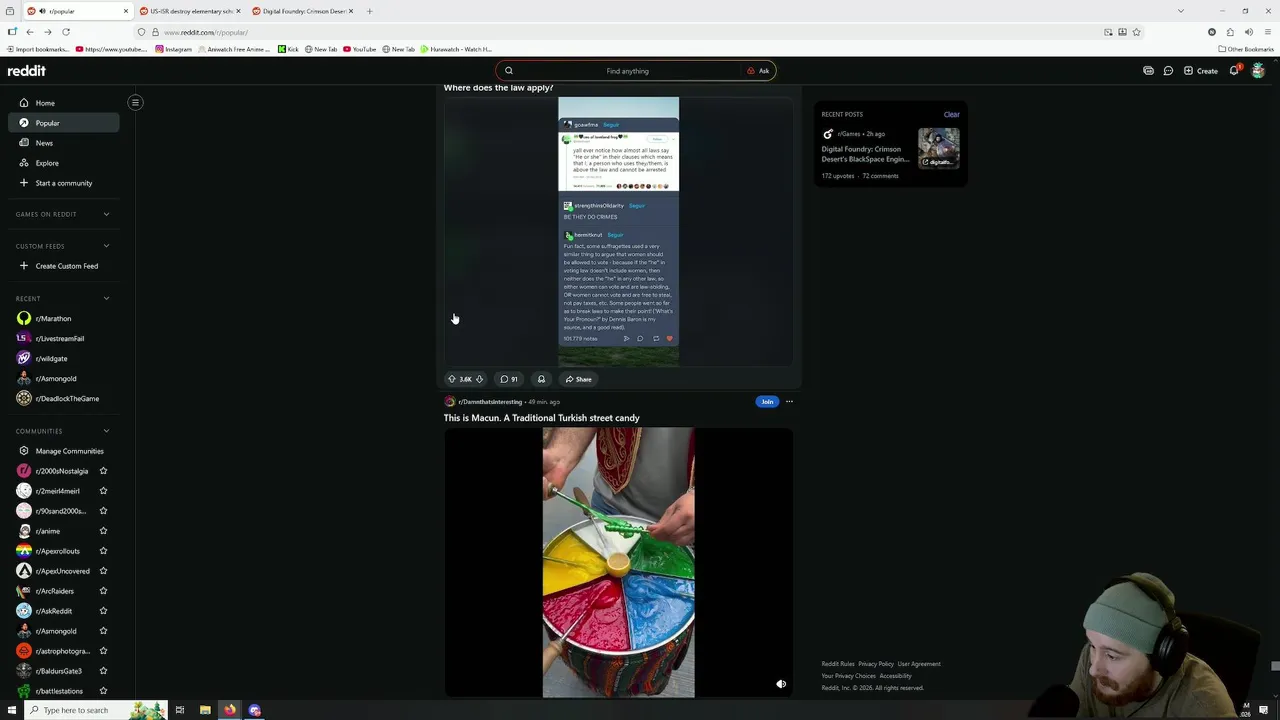
Task: Switch to Digital Foundry Crimson Desert tab
Action: coord(303,11)
